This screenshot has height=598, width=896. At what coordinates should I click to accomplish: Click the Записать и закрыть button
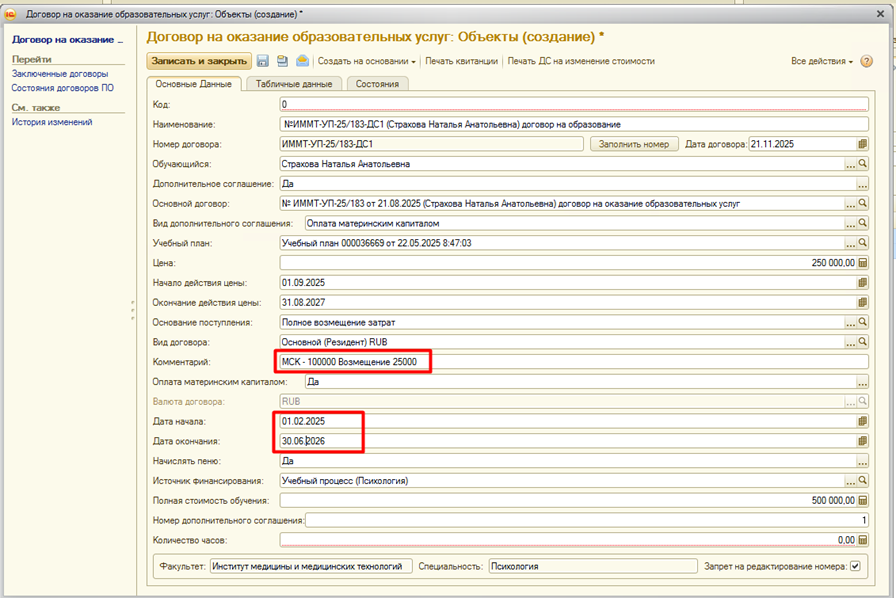pyautogui.click(x=199, y=61)
